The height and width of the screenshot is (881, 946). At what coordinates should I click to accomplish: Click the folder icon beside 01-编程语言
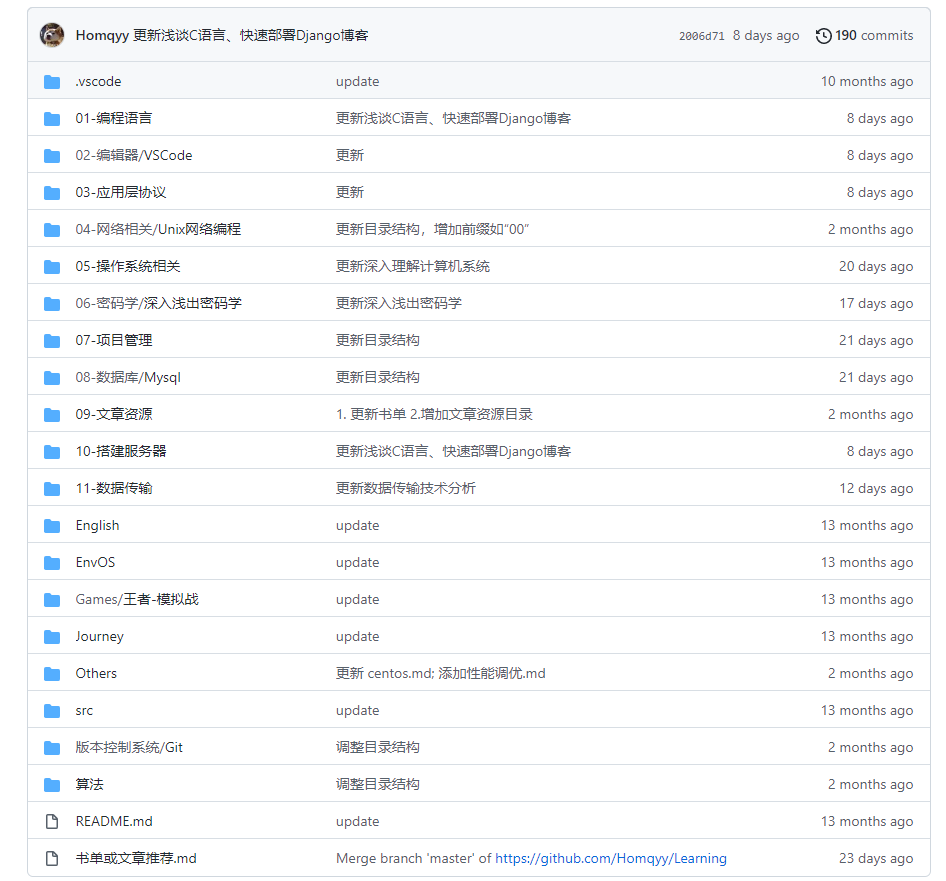pos(52,119)
